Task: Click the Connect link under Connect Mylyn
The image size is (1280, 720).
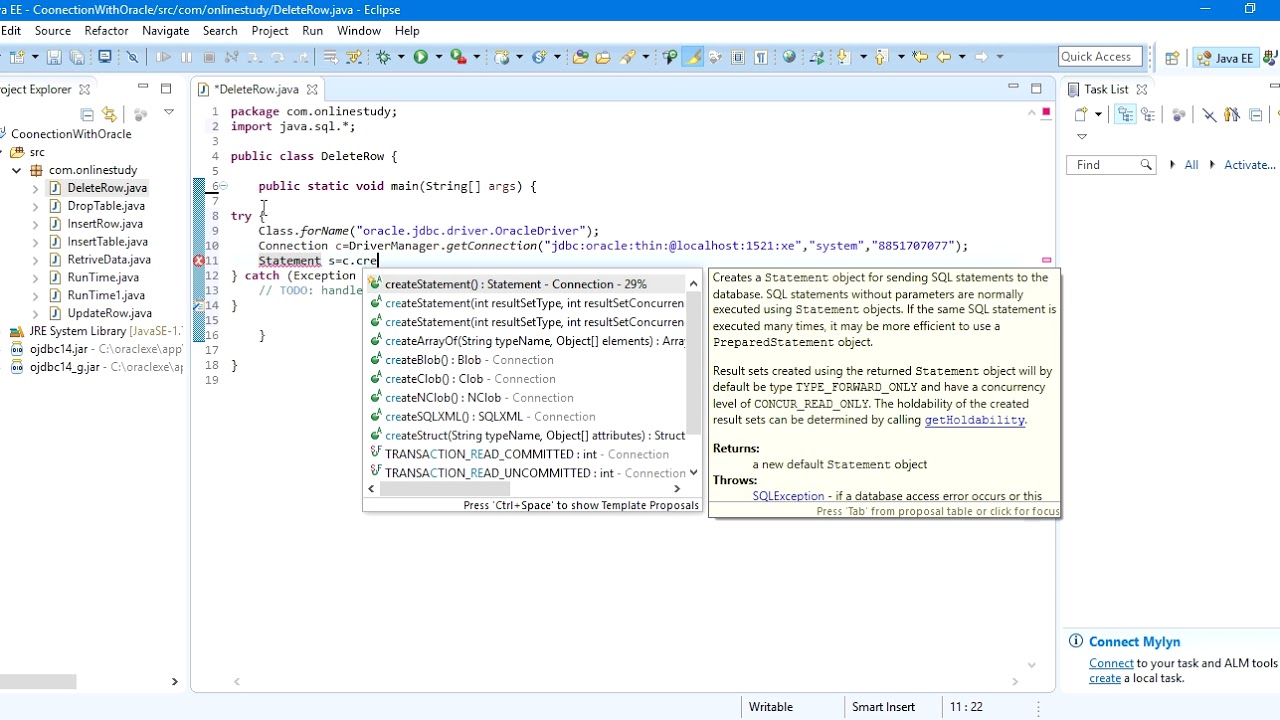Action: [1111, 663]
